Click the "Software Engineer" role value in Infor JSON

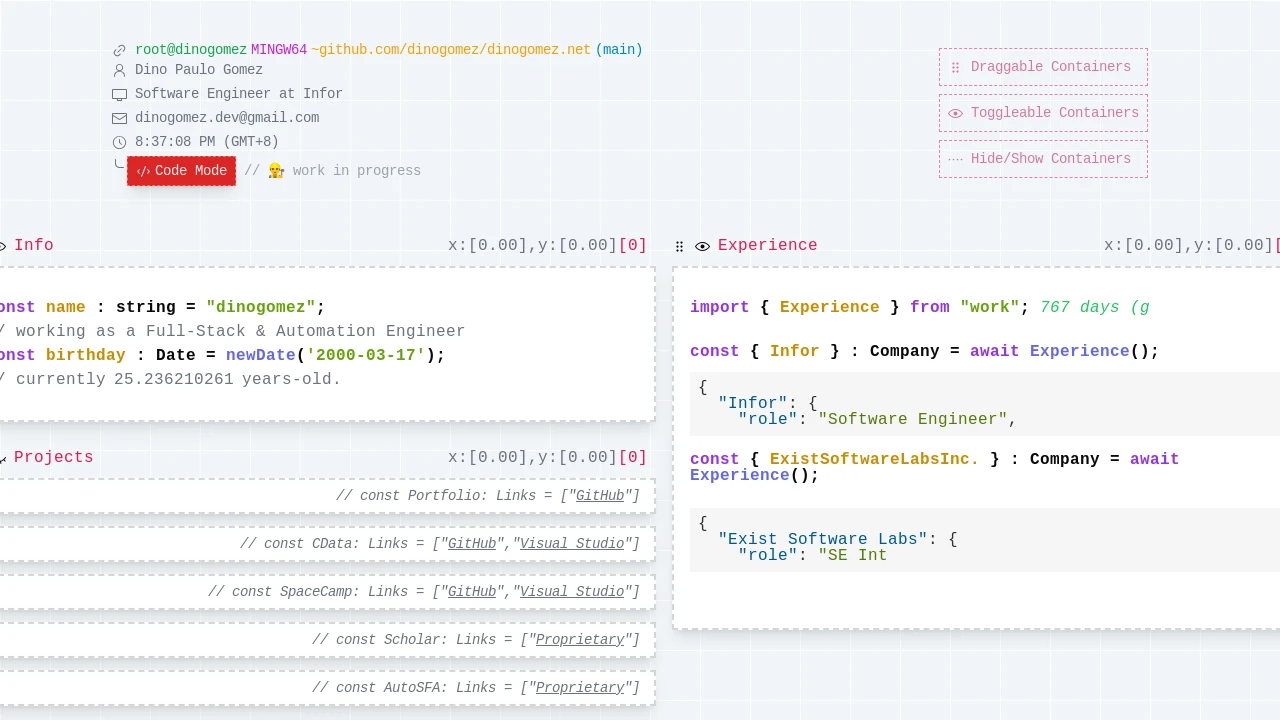pos(913,420)
